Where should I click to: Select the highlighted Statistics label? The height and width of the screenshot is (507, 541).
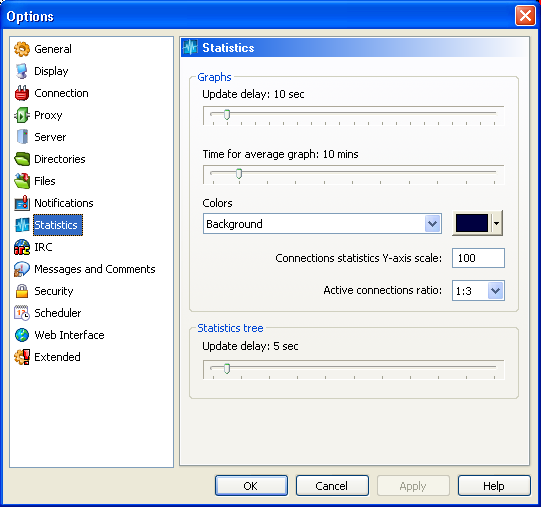pyautogui.click(x=58, y=225)
